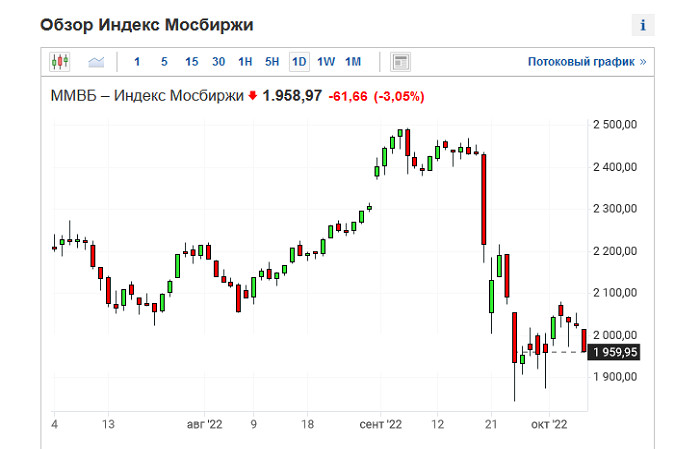Switch to the 1W weekly timeframe
Screen dimensions: 675x449
click(x=326, y=62)
